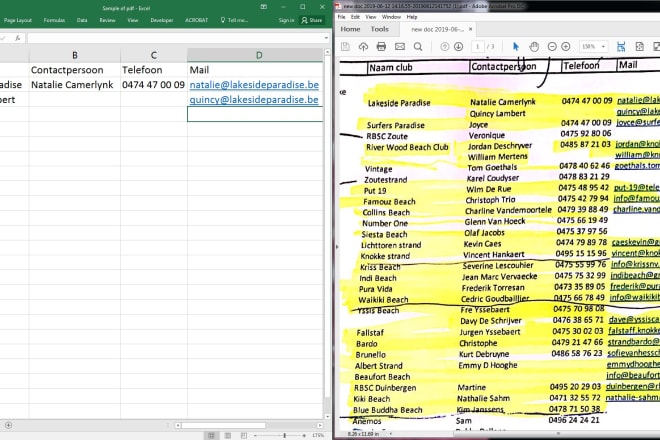Click the Excel formula bar input
This screenshot has height=440, width=660.
(x=175, y=38)
